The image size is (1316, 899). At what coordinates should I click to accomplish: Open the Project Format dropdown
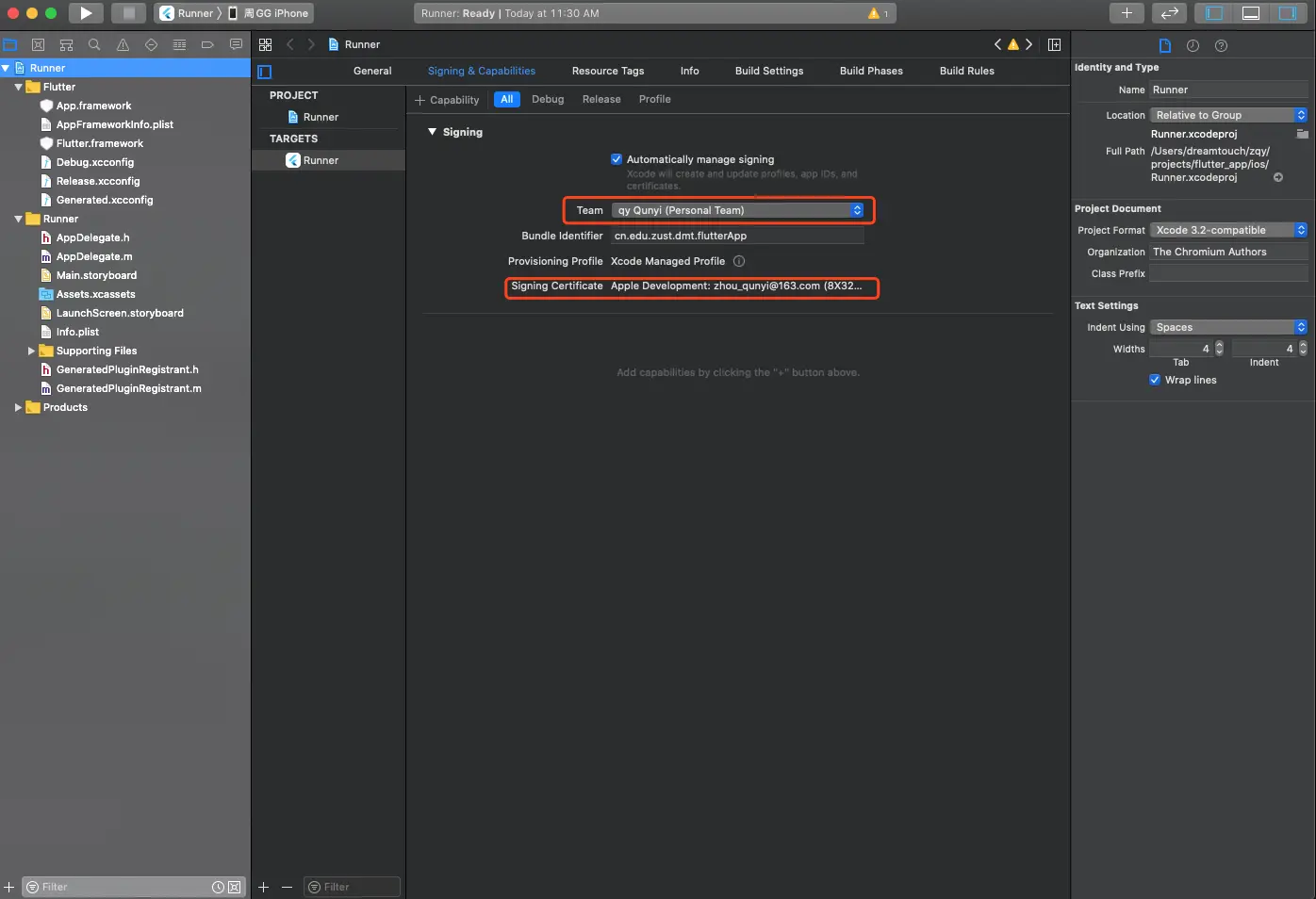1228,230
